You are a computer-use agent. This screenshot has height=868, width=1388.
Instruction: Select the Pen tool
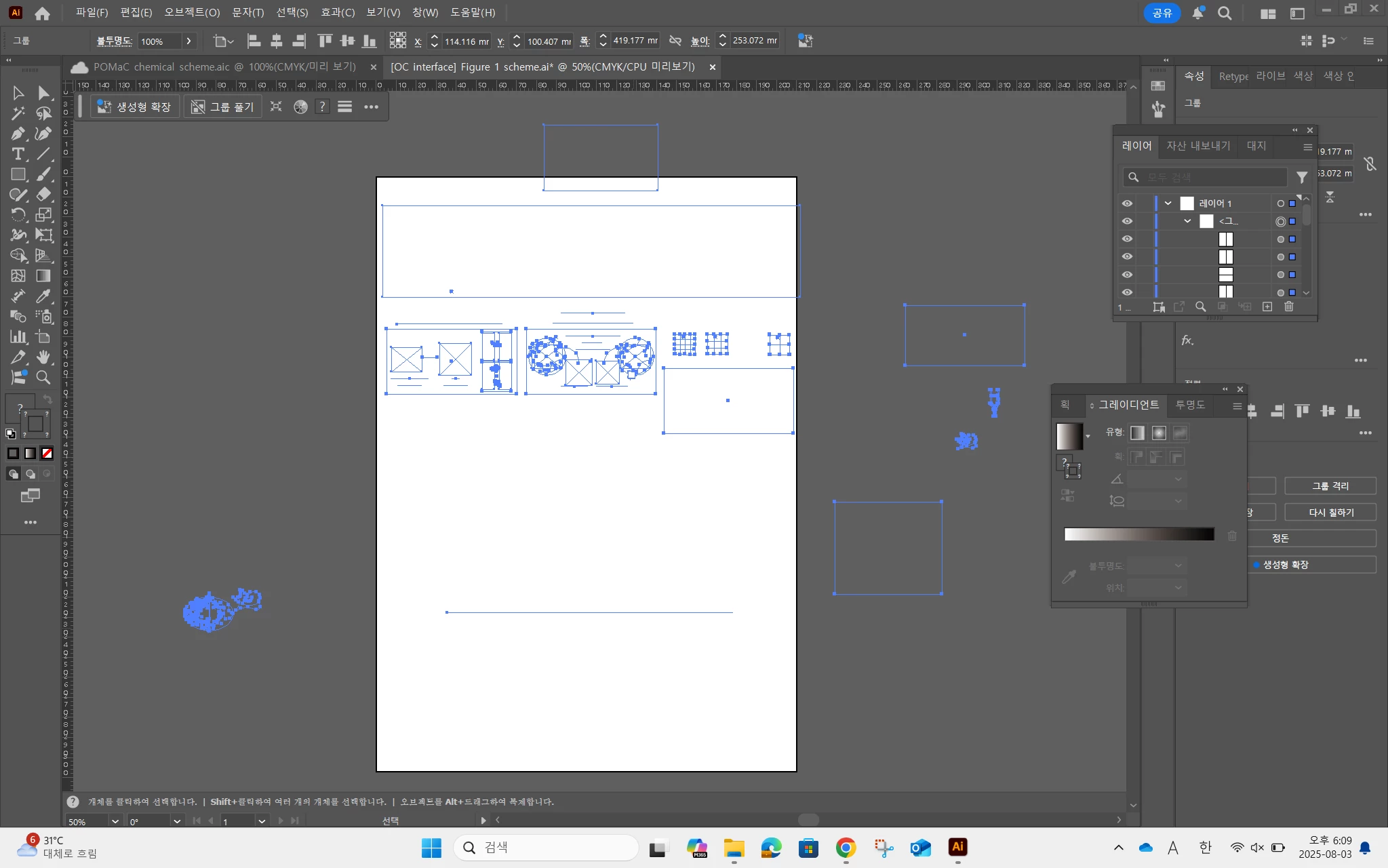click(18, 134)
